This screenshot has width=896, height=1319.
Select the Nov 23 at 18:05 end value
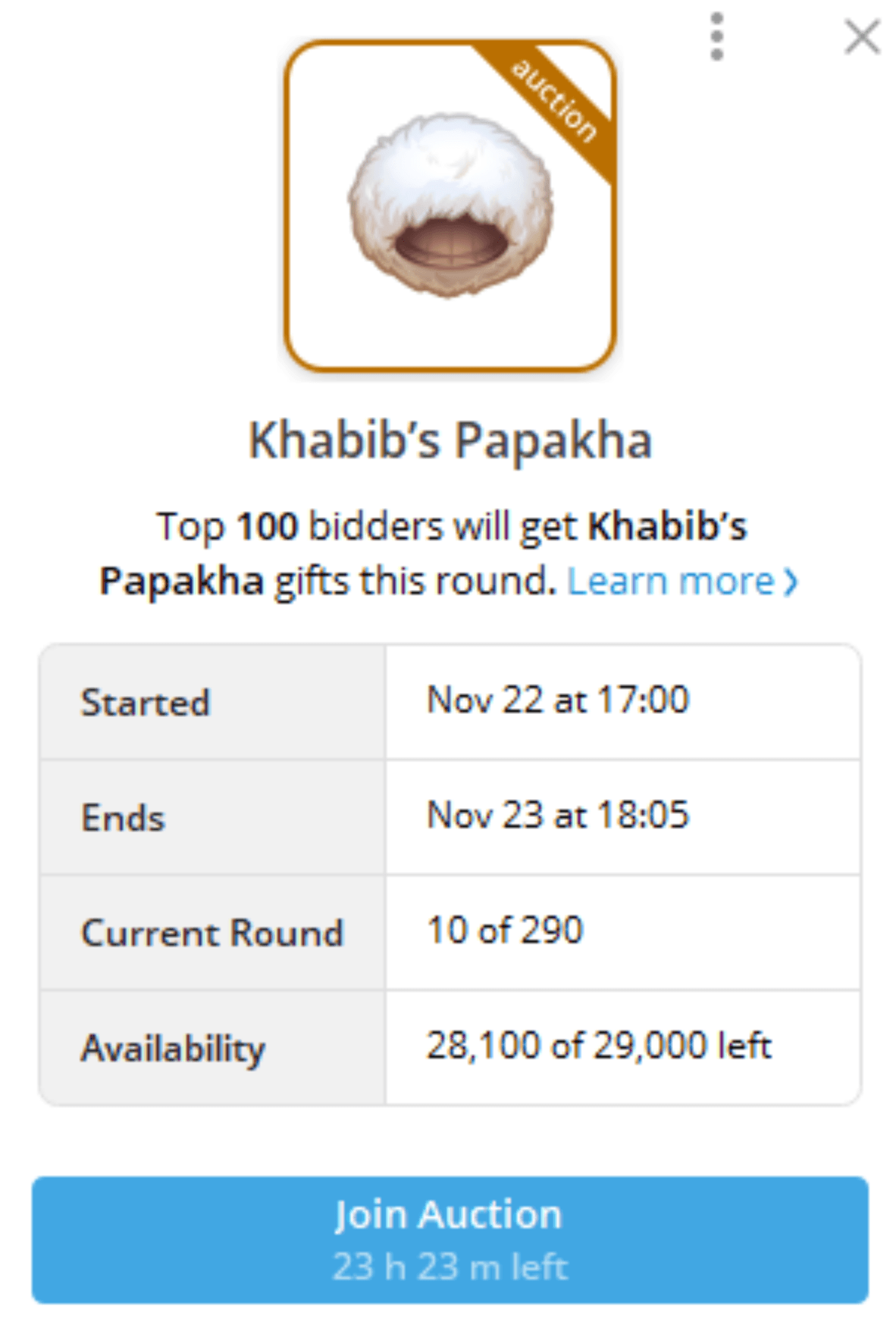(x=558, y=816)
